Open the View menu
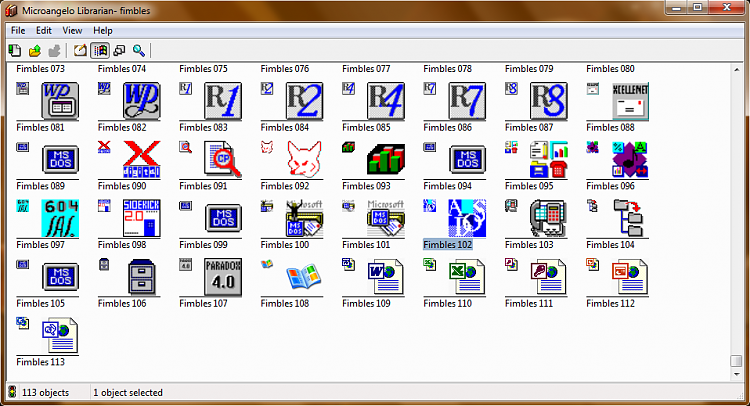 (x=72, y=31)
